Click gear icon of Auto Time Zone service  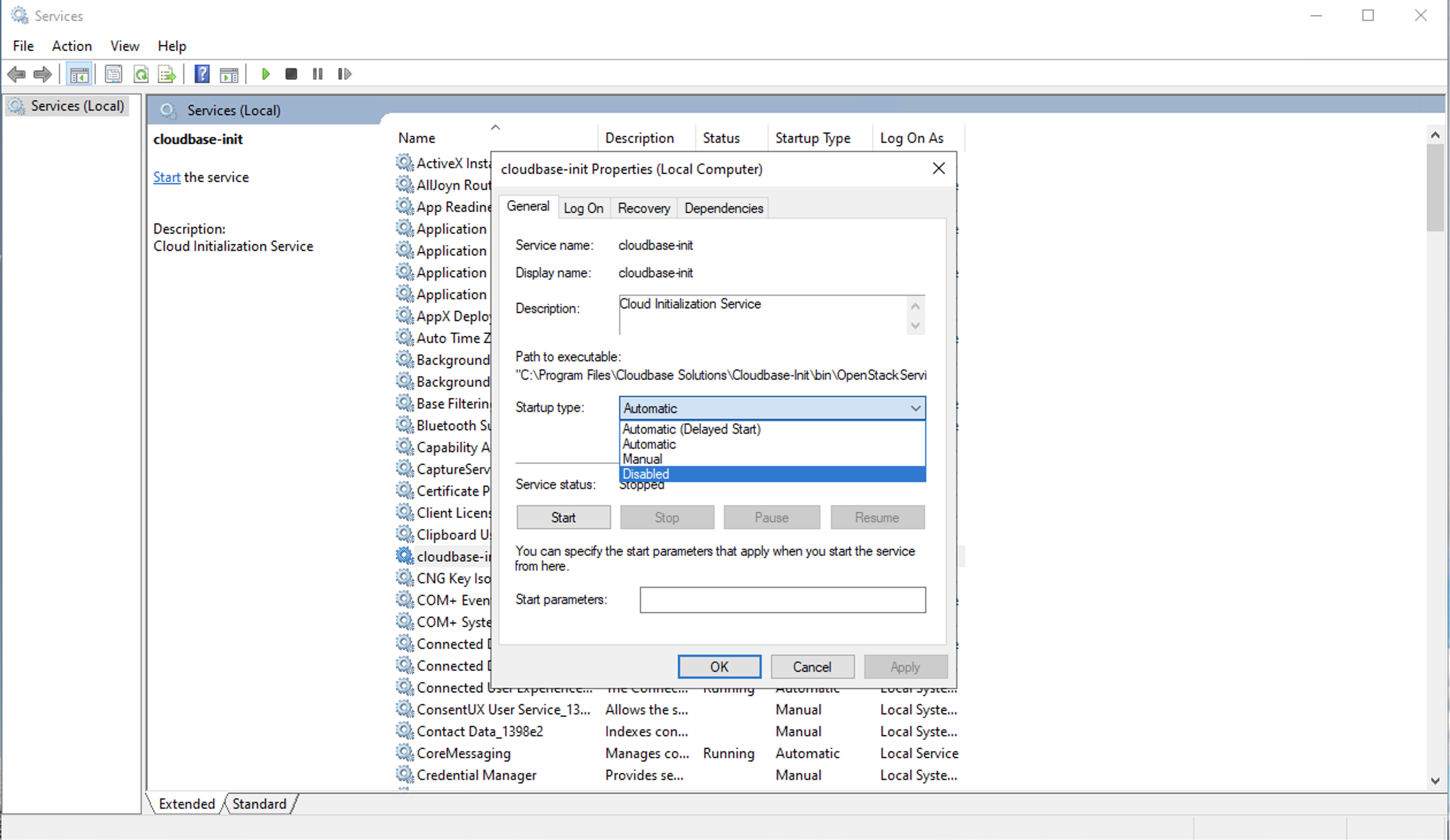tap(405, 337)
